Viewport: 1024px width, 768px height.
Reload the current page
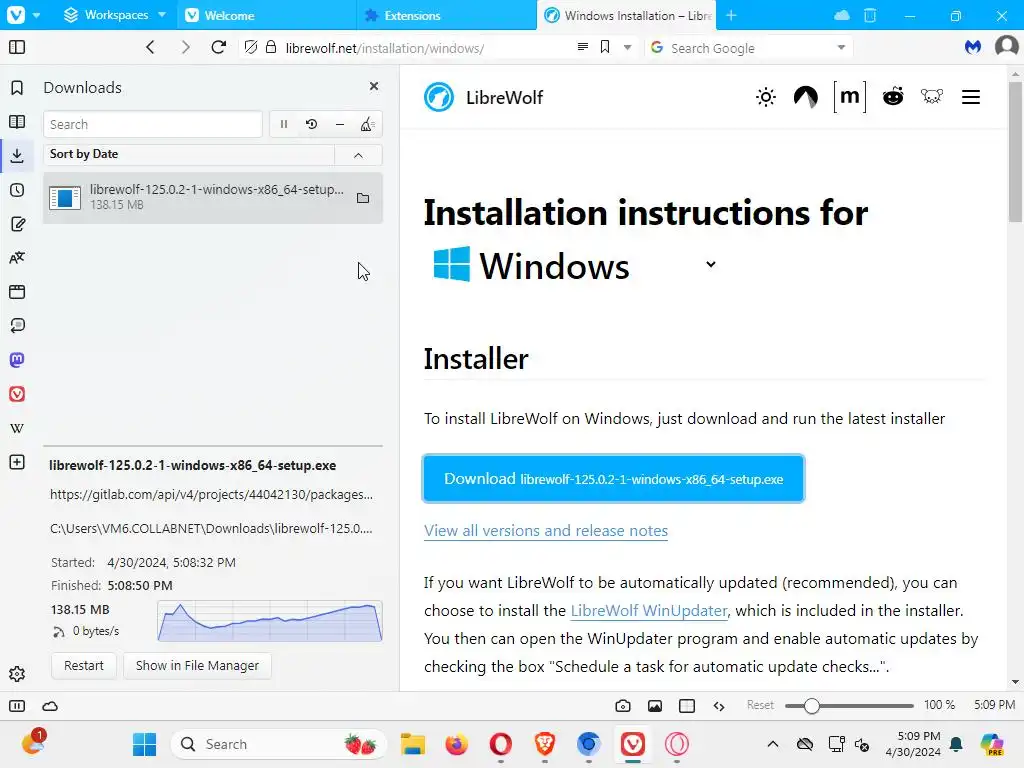pyautogui.click(x=219, y=47)
